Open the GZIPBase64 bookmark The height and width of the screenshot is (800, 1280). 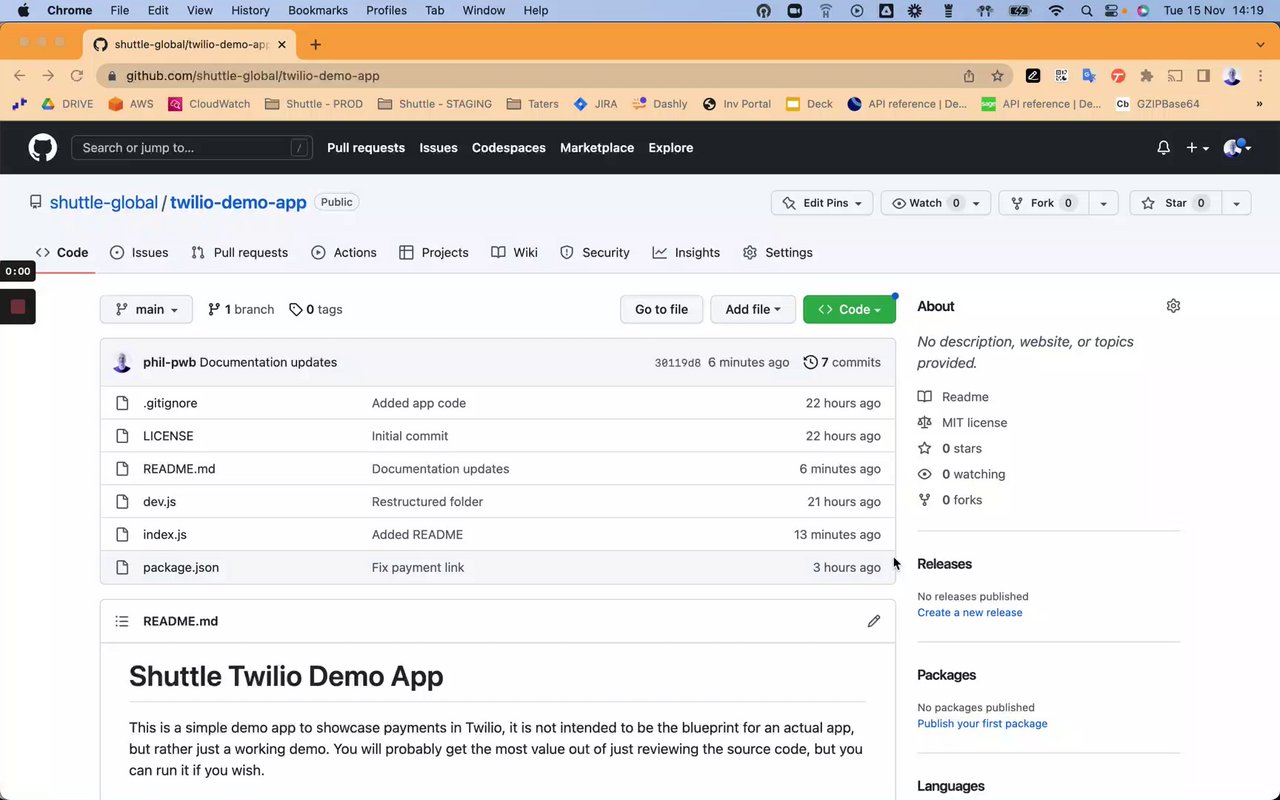pos(1157,104)
